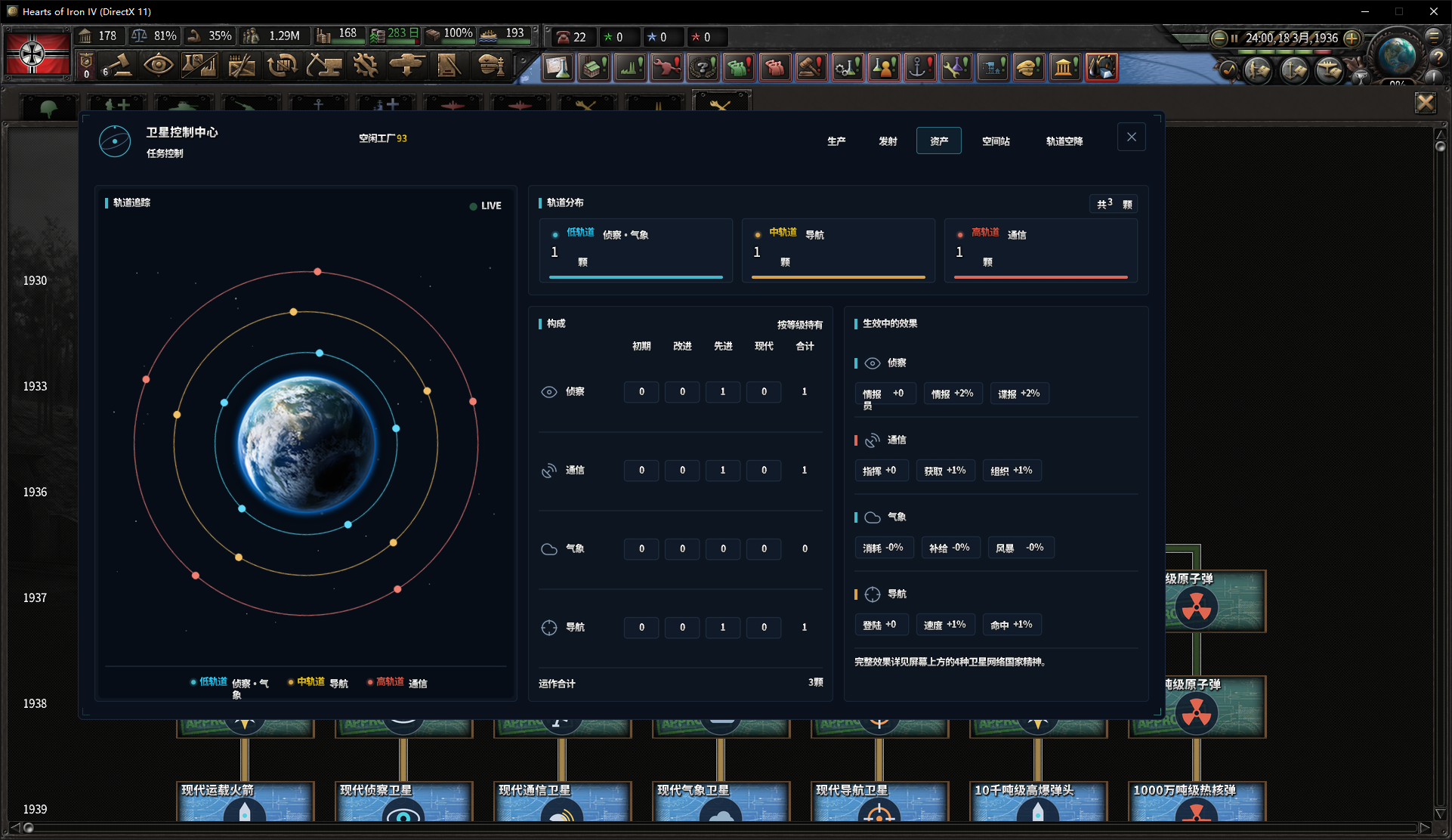This screenshot has width=1452, height=840.
Task: Open 现代侦察卫星 technology
Action: pos(403,801)
